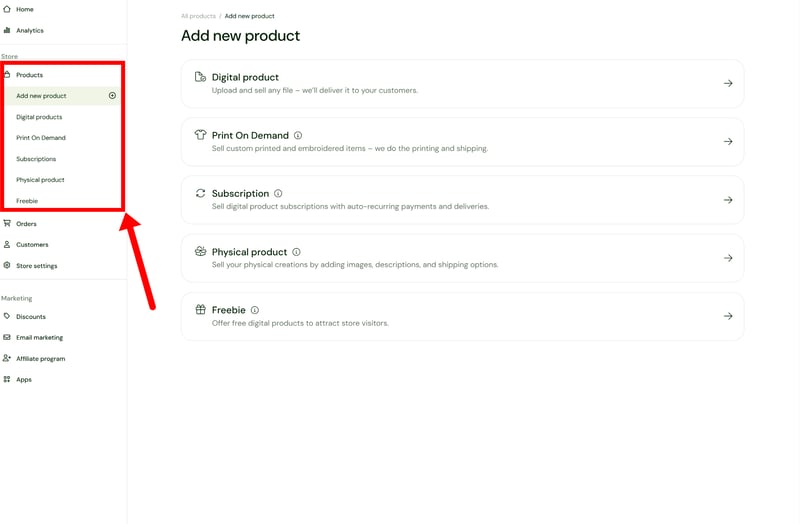The height and width of the screenshot is (524, 800).
Task: Click the Affiliate program icon
Action: tap(7, 358)
